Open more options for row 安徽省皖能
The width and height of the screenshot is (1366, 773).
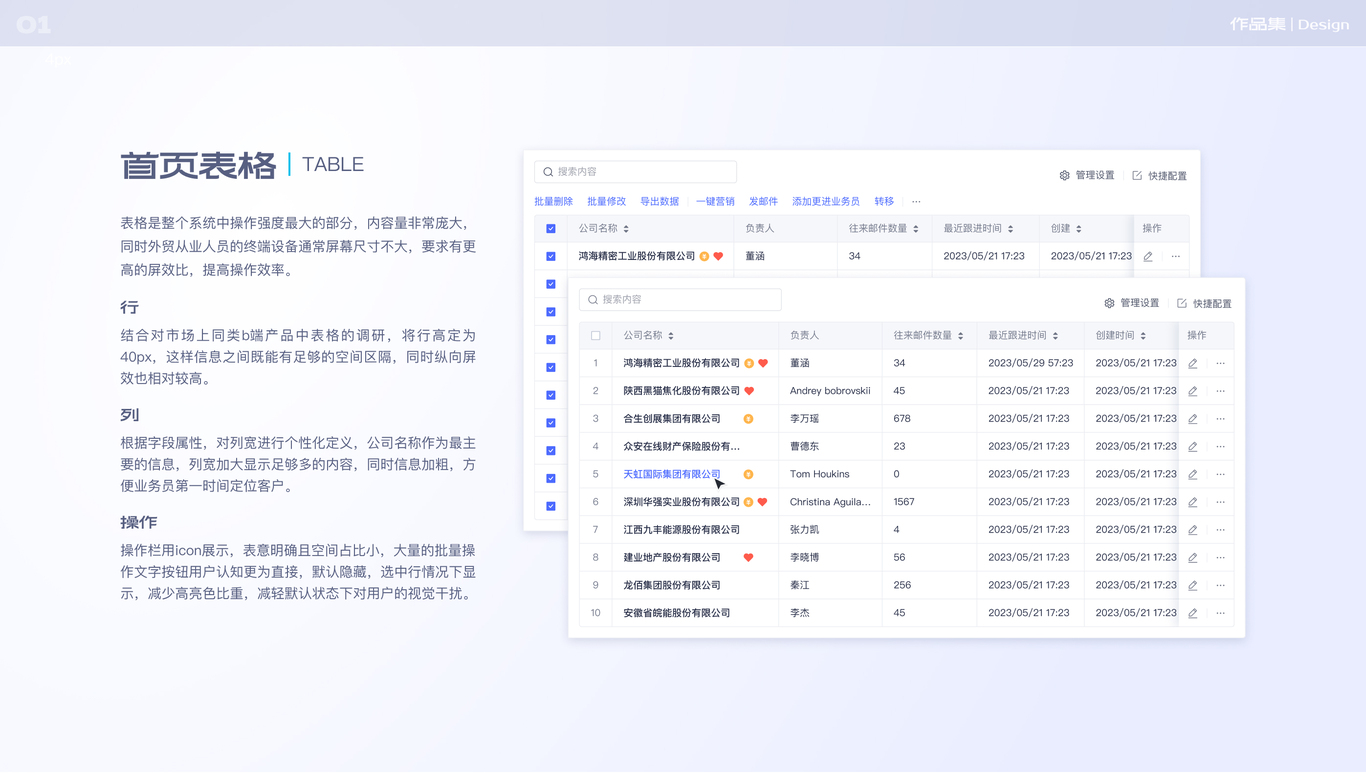click(x=1221, y=613)
